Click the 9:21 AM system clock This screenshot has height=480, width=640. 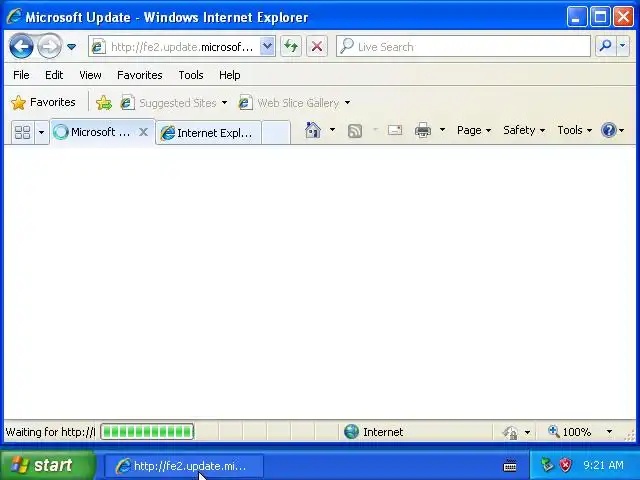point(603,465)
